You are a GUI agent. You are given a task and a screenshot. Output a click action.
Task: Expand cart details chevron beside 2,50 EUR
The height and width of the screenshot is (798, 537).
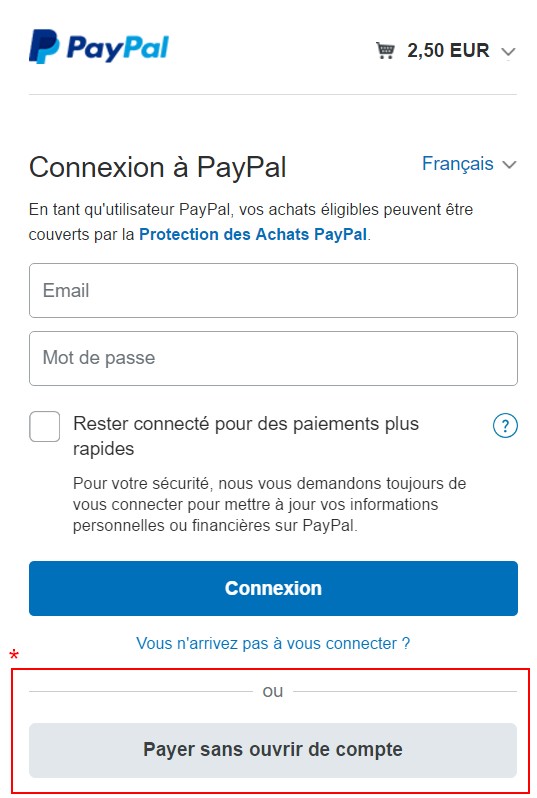click(508, 51)
